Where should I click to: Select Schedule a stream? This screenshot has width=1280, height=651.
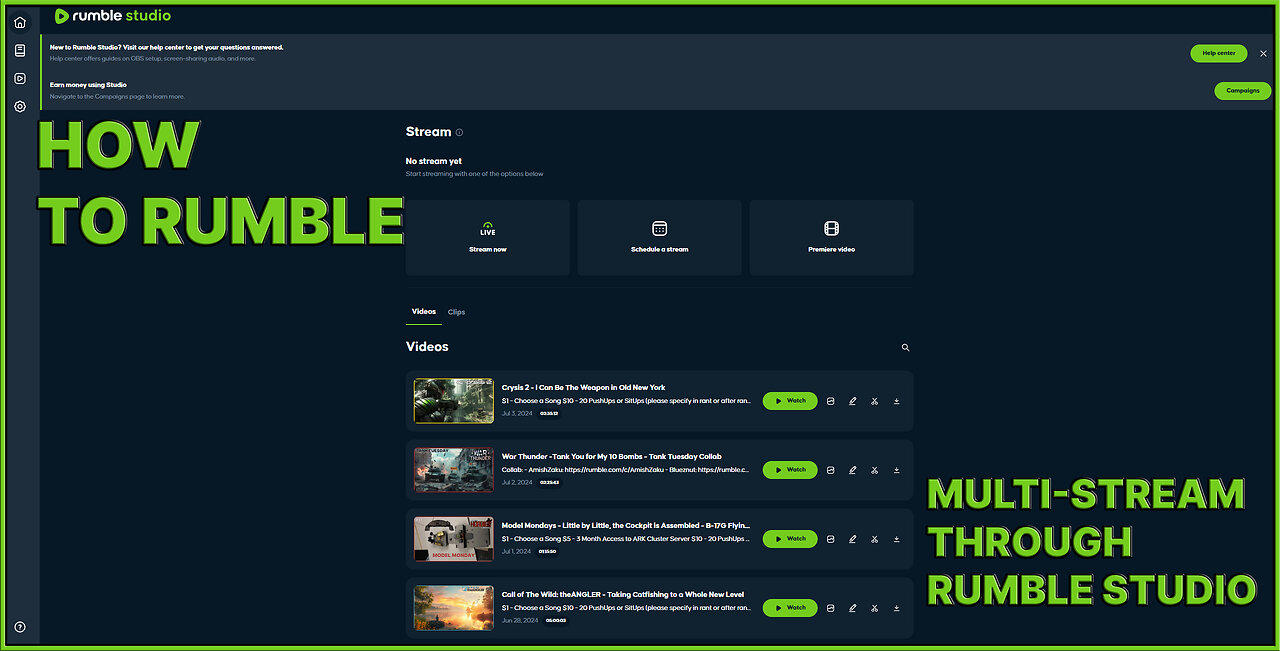(659, 237)
